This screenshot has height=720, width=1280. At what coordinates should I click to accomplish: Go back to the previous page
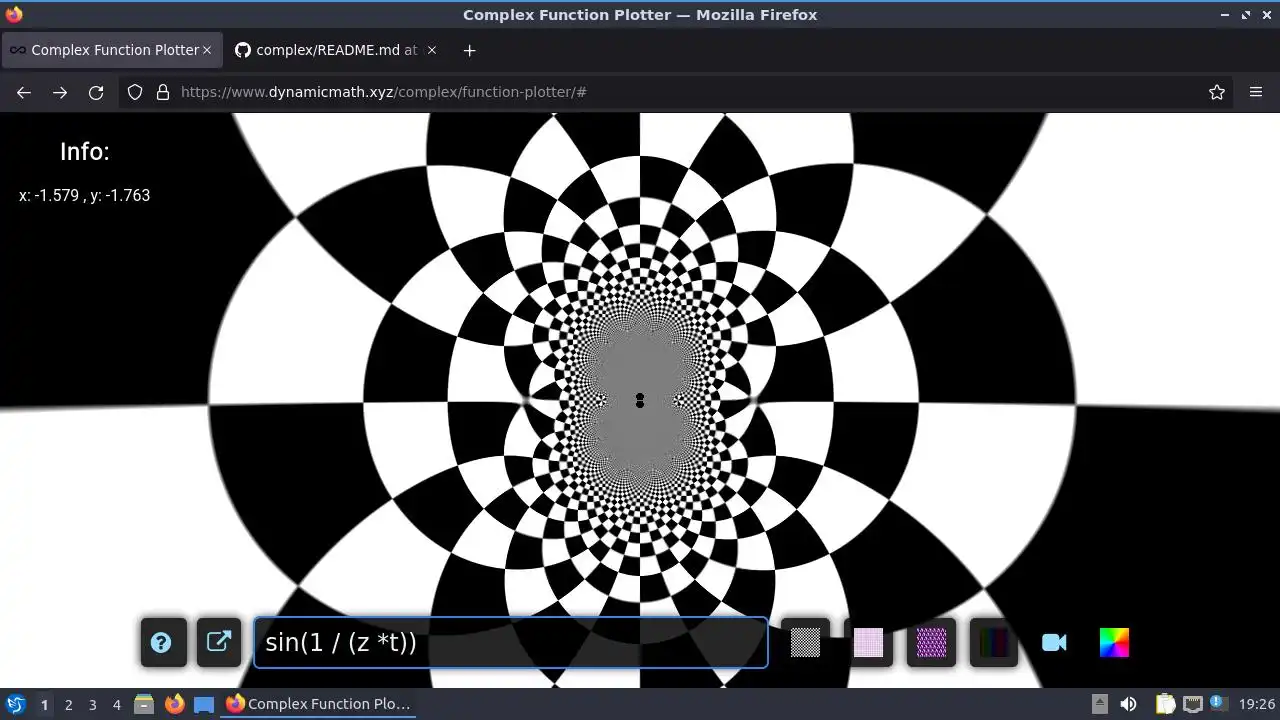click(x=24, y=92)
